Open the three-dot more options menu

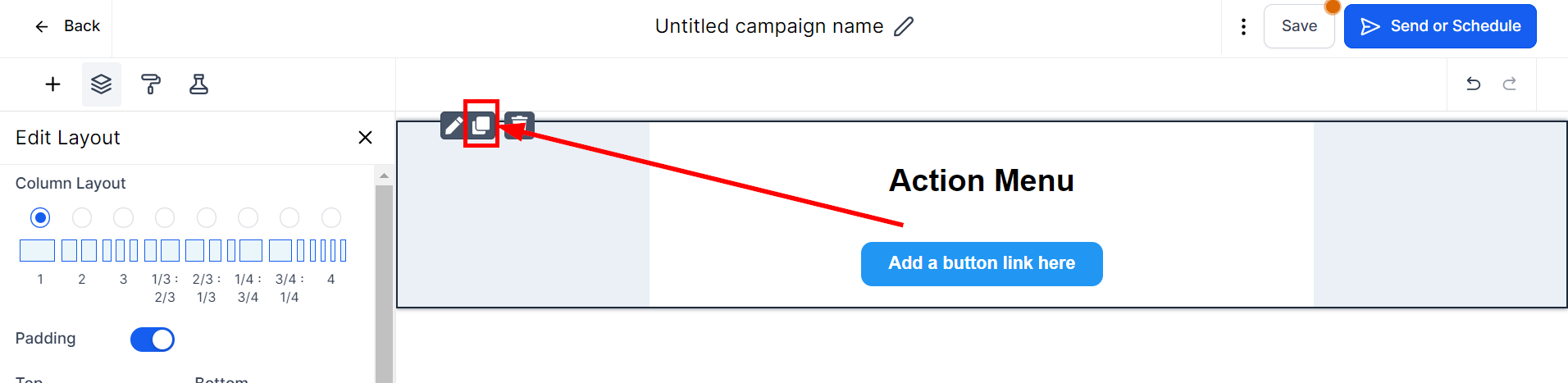(1243, 27)
